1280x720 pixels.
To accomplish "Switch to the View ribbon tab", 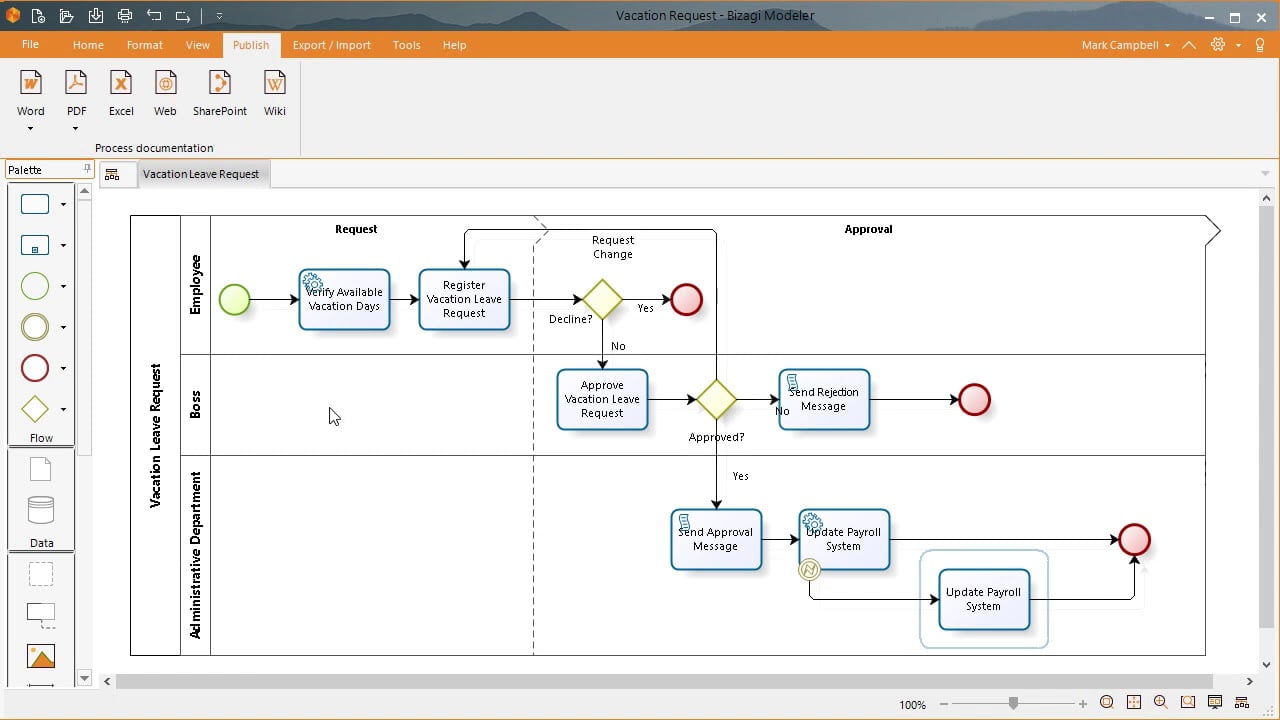I will 198,45.
